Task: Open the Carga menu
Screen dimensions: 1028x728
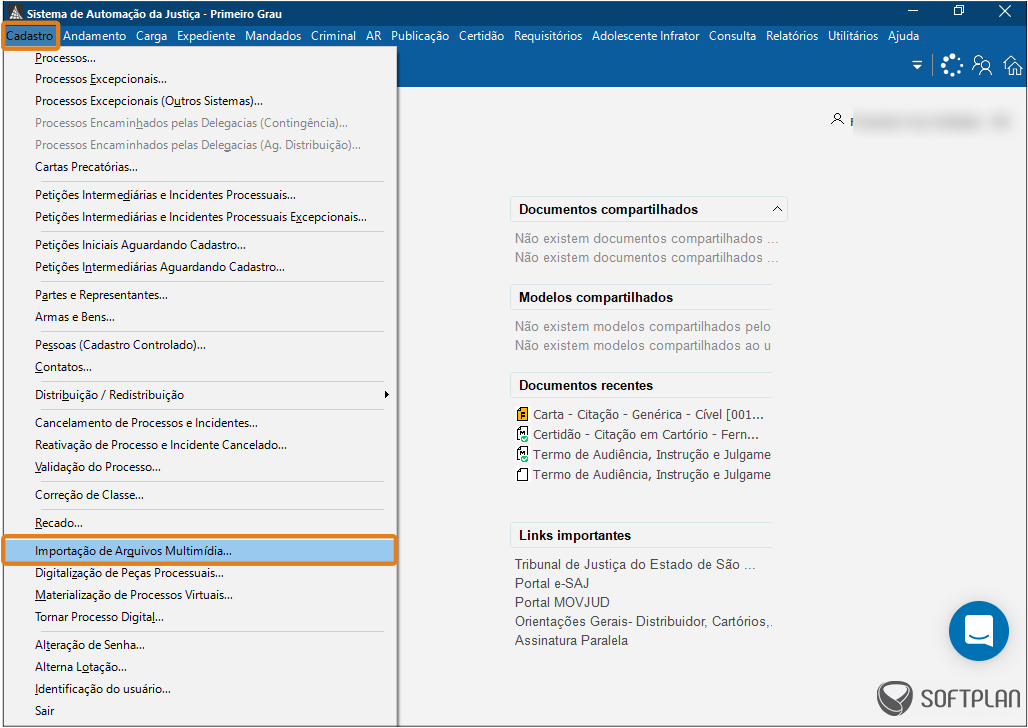Action: [151, 36]
